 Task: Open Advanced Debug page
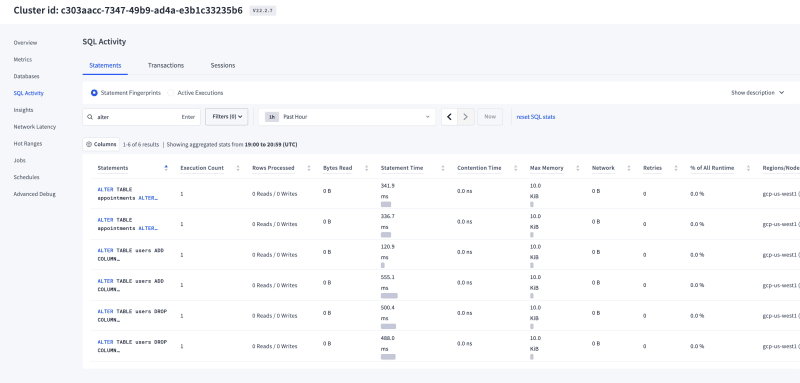pyautogui.click(x=34, y=194)
